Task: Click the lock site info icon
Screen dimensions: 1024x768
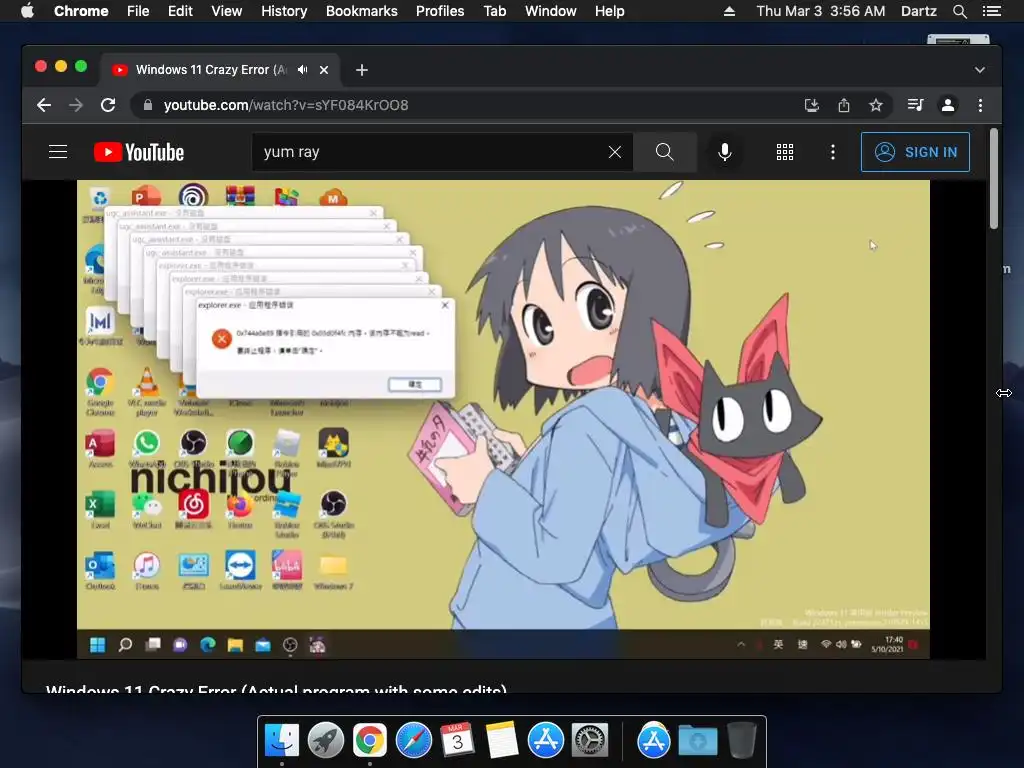Action: click(x=148, y=105)
